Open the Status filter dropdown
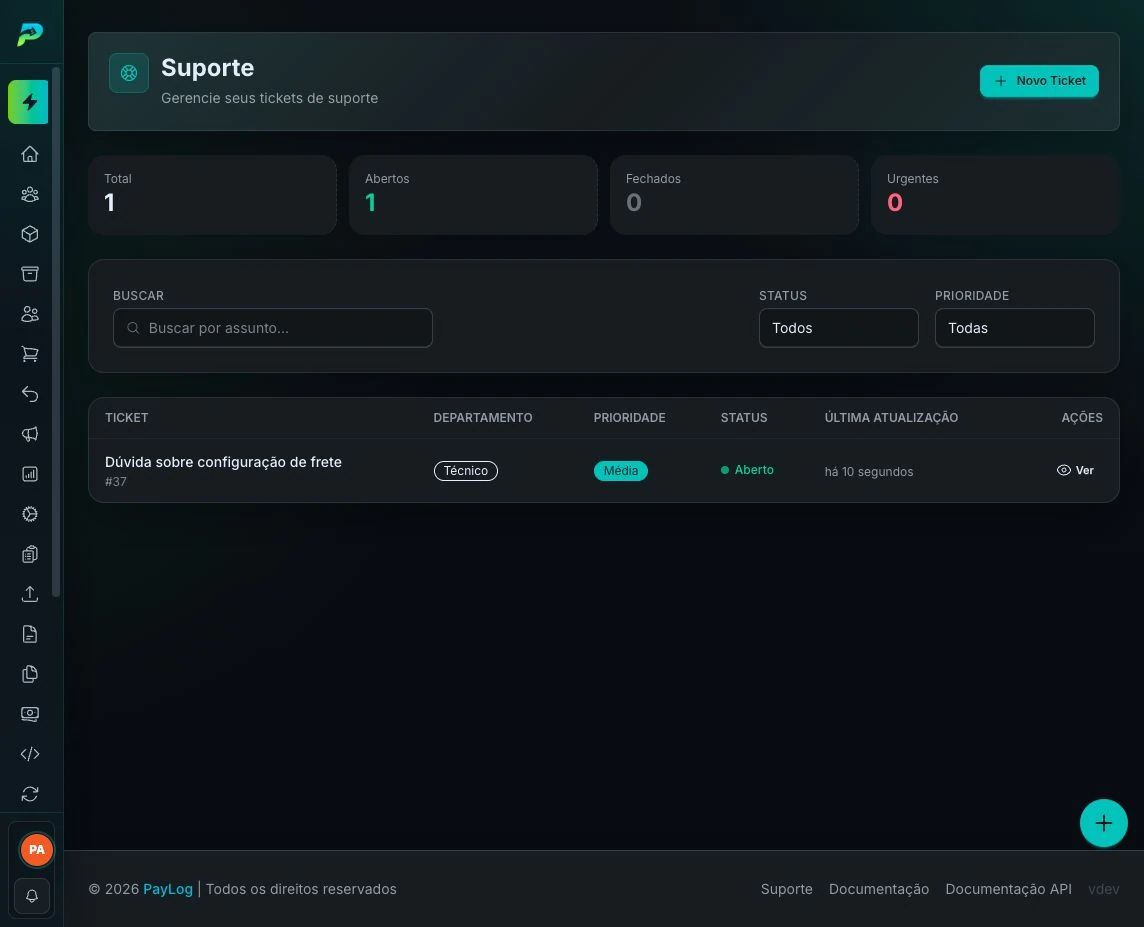The width and height of the screenshot is (1144, 927). [x=838, y=328]
